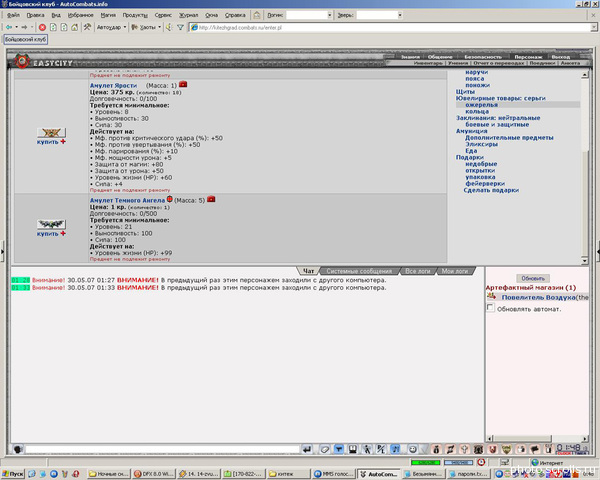Open the кольца category link
The width and height of the screenshot is (600, 480).
(x=477, y=111)
